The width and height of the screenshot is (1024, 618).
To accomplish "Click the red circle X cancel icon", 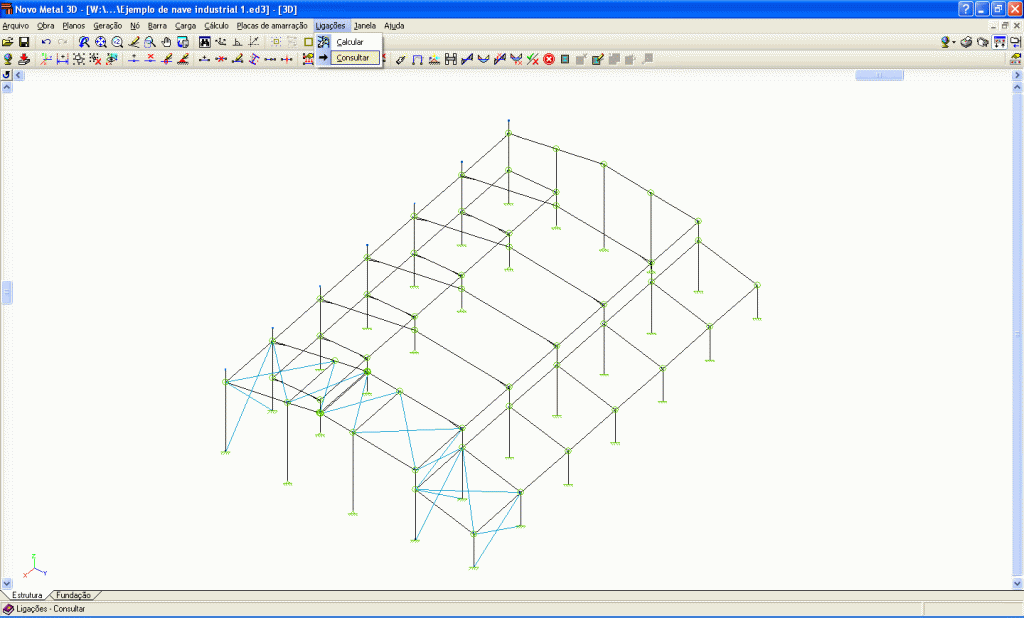I will 549,59.
